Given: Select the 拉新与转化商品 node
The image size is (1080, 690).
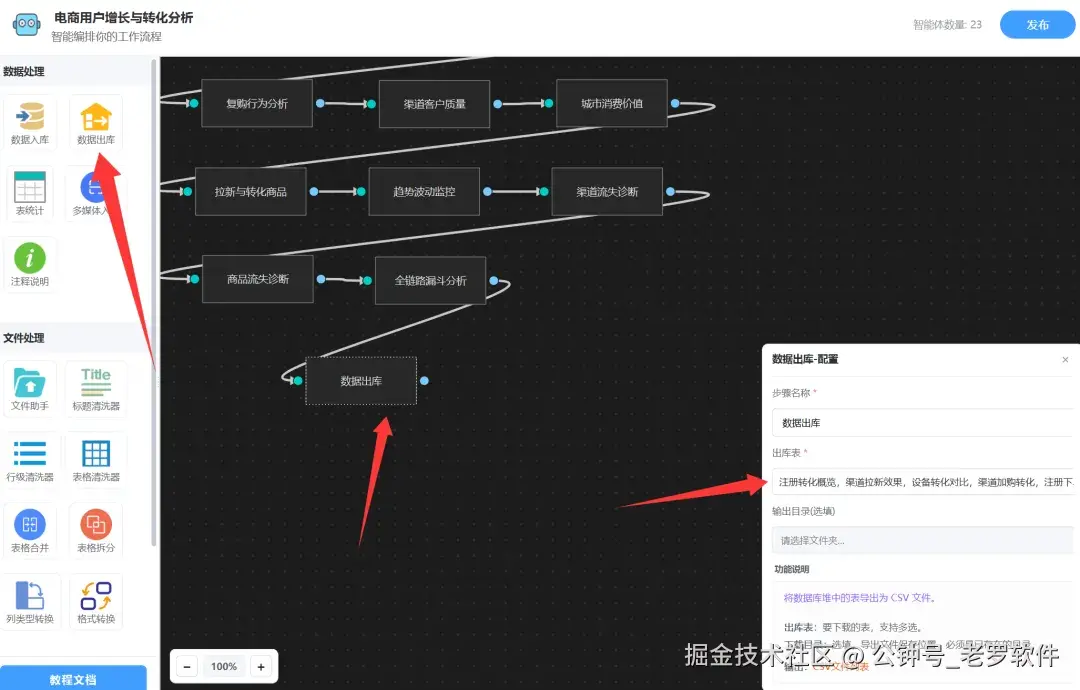Looking at the screenshot, I should tap(251, 191).
